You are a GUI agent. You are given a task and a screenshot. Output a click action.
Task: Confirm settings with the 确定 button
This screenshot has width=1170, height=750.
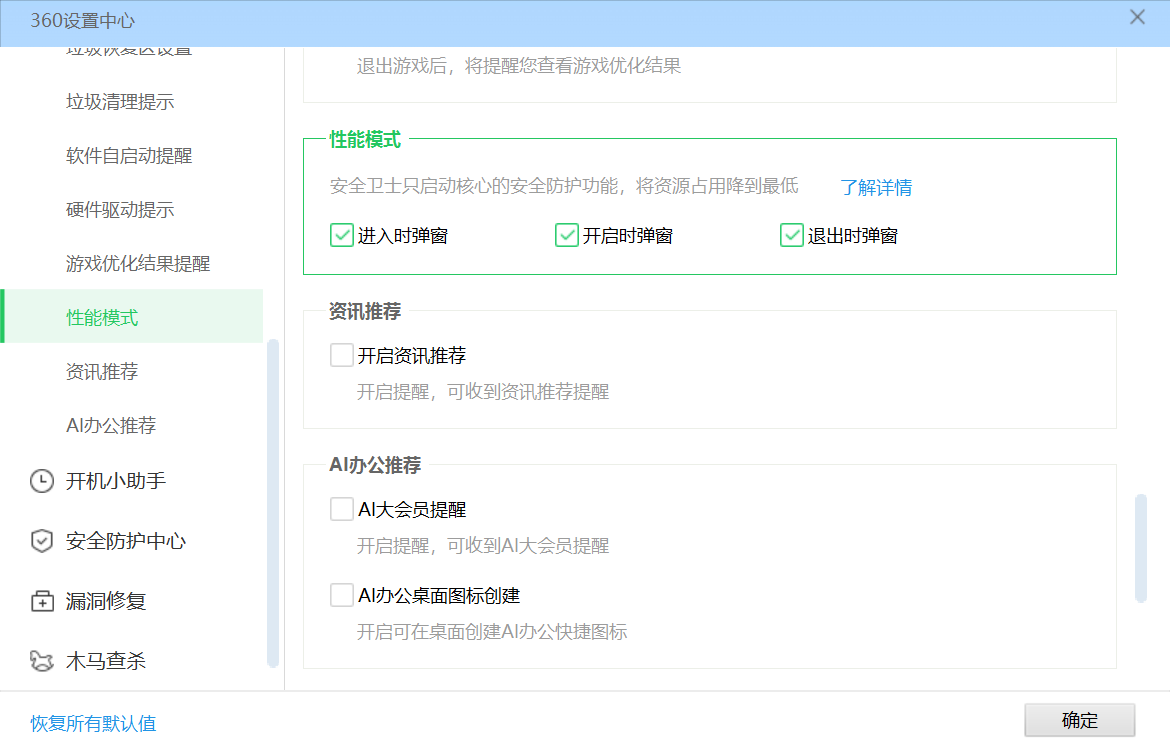coord(1080,720)
